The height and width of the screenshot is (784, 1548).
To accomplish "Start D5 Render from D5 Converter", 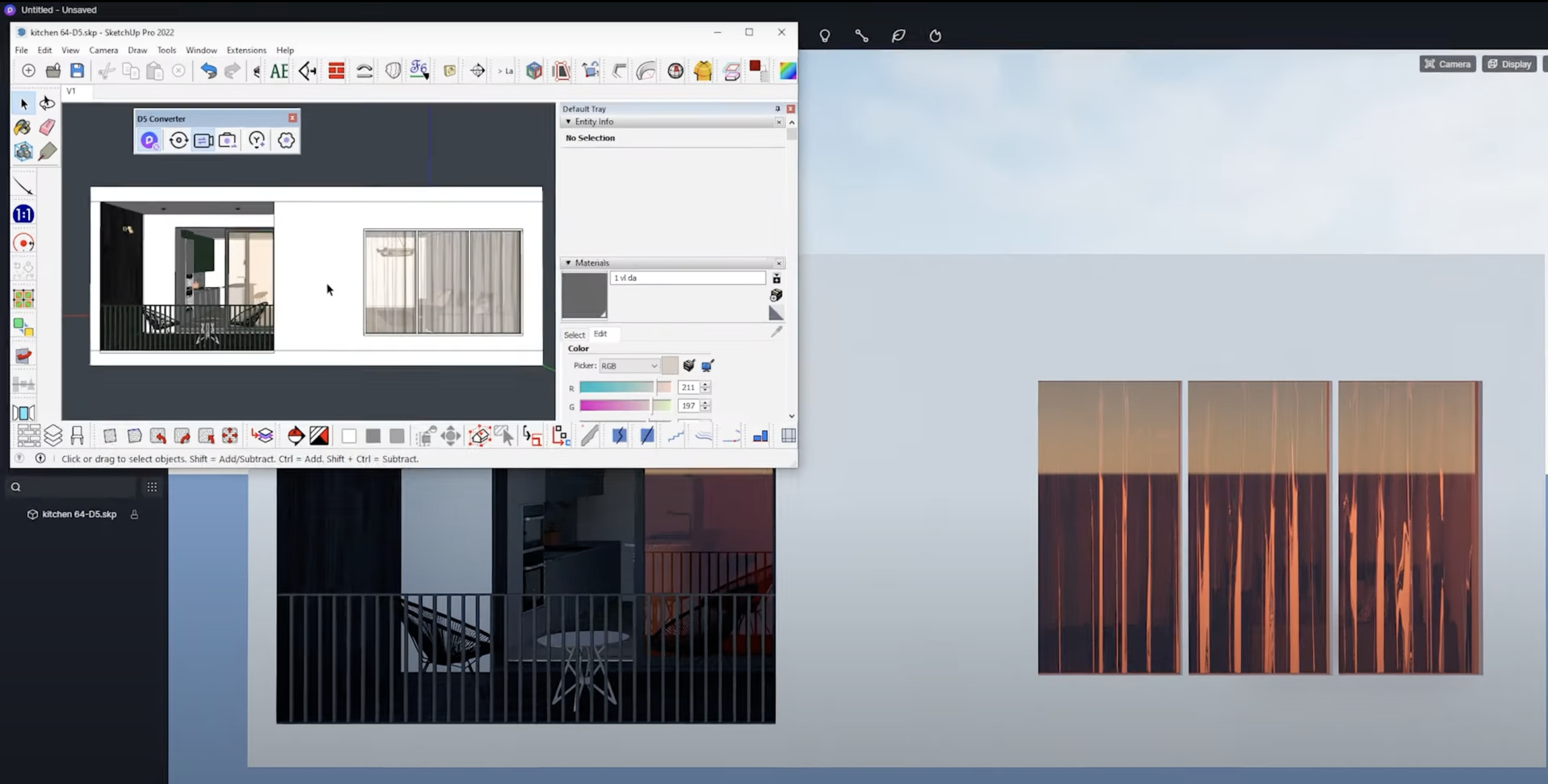I will click(x=149, y=141).
